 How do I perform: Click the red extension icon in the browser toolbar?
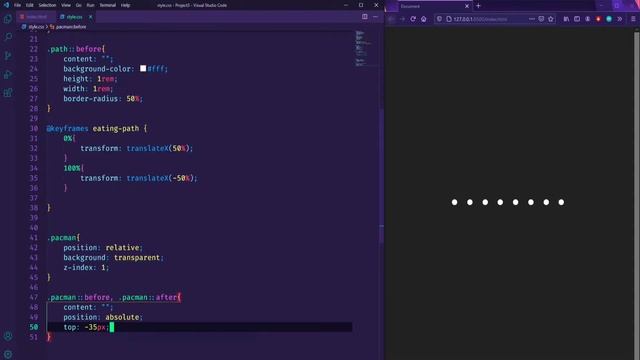598,19
